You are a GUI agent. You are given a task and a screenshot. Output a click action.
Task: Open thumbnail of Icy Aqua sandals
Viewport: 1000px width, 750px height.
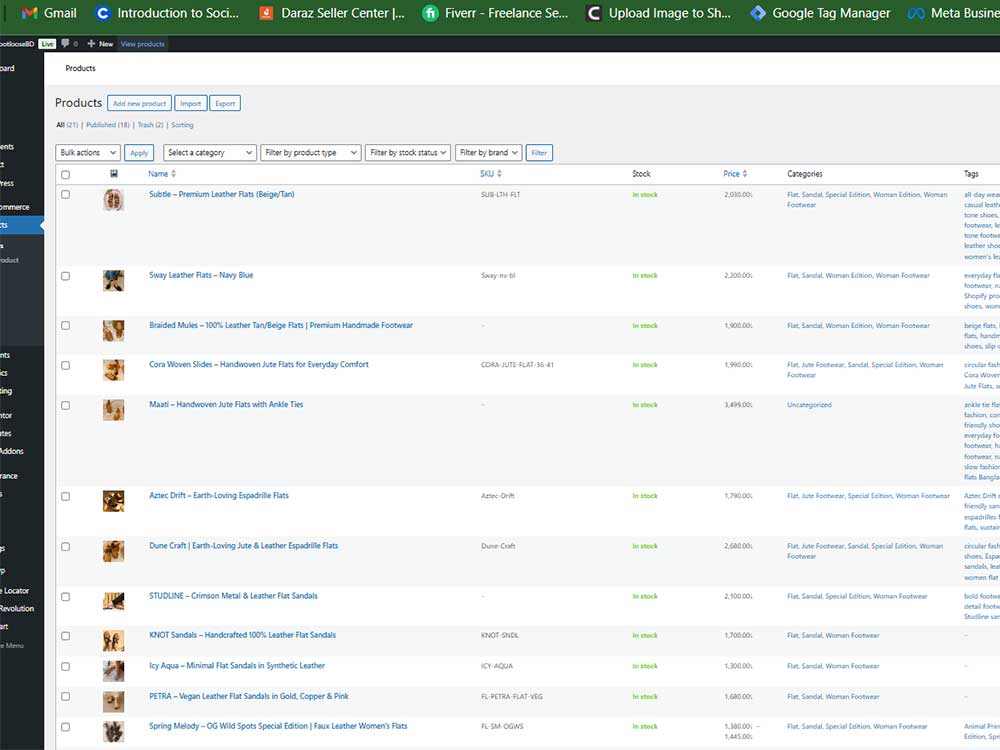[x=114, y=671]
